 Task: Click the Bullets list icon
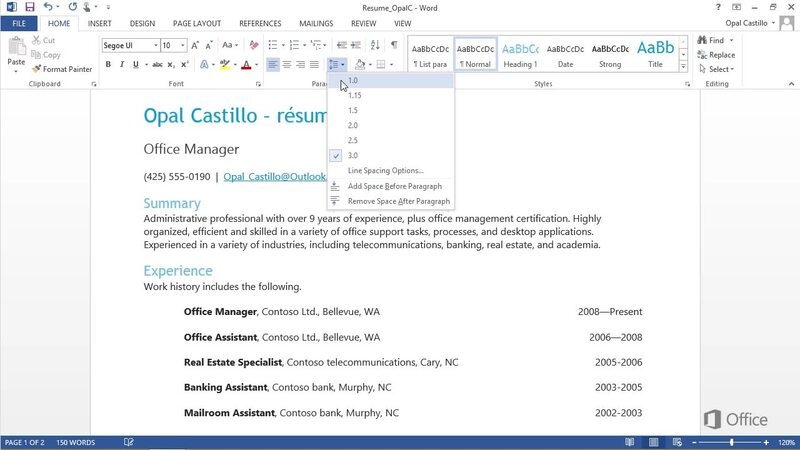[274, 45]
